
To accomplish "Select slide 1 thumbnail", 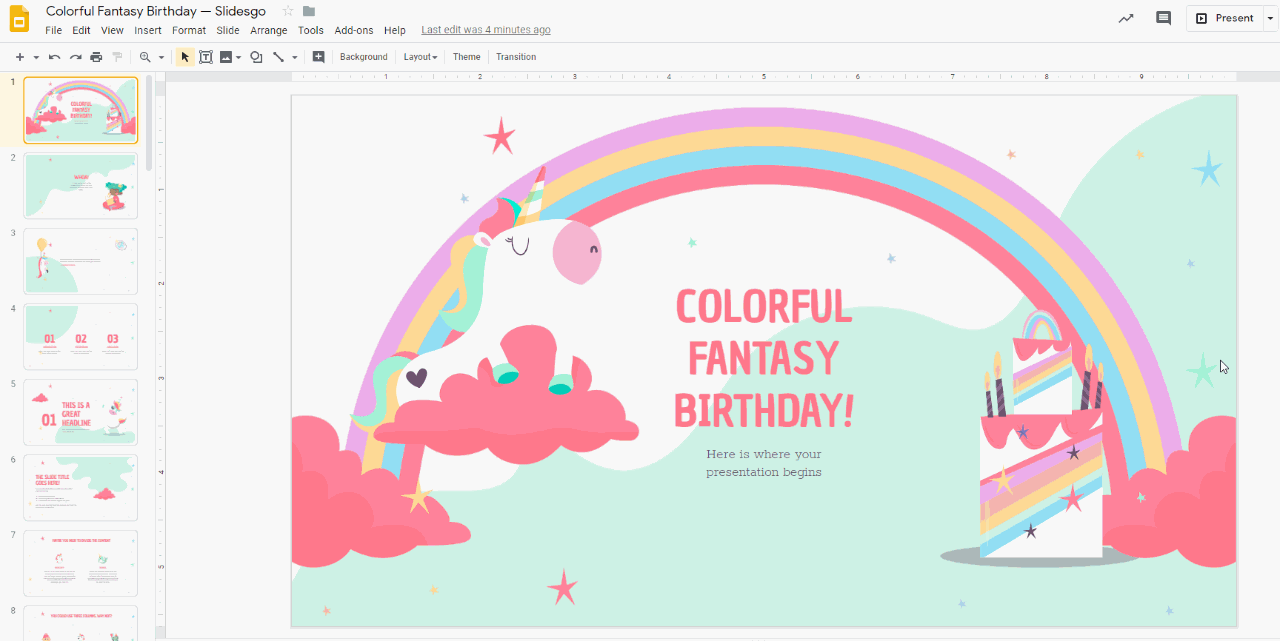I will tap(81, 110).
